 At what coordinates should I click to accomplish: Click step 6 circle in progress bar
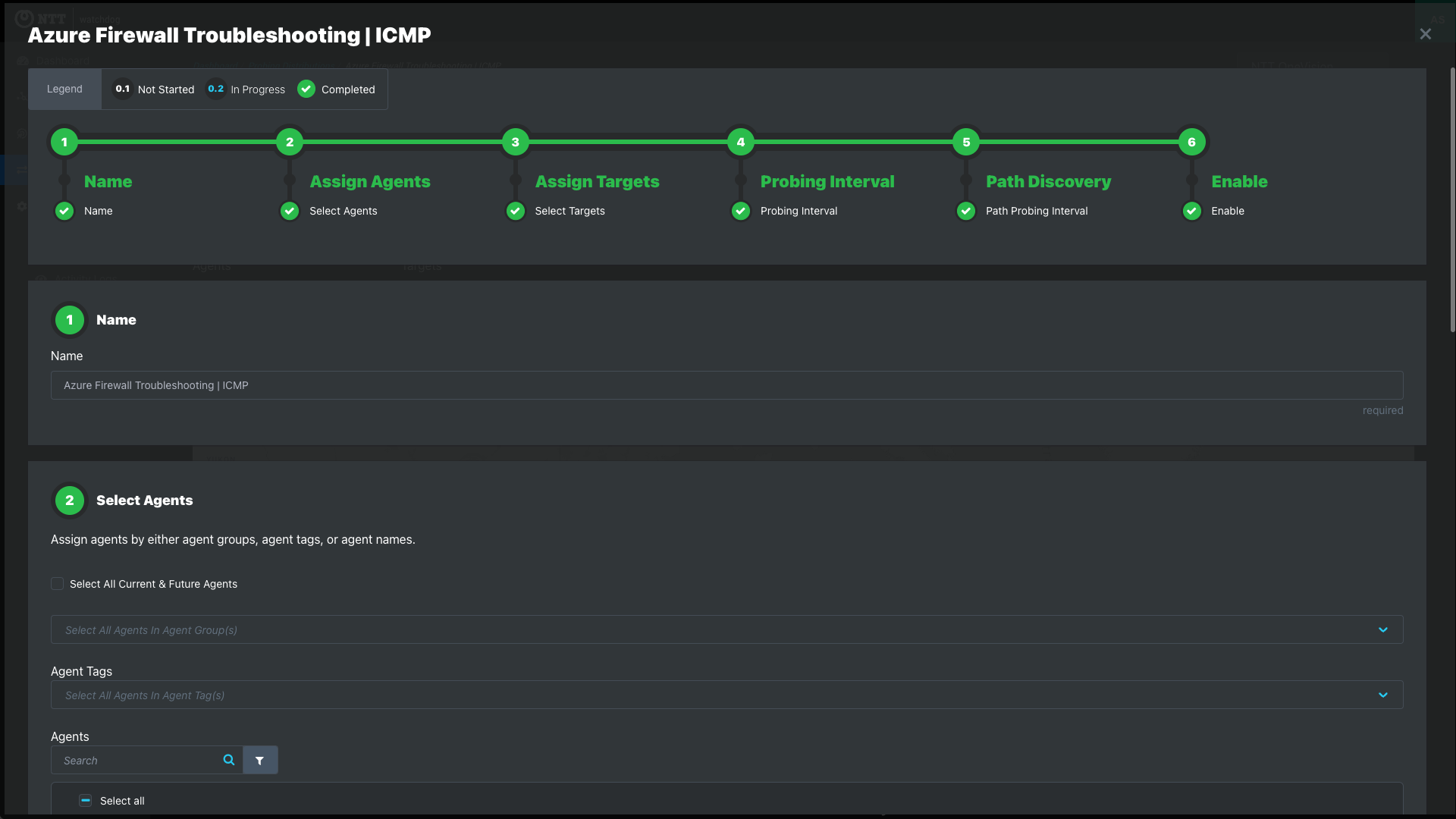point(1192,142)
